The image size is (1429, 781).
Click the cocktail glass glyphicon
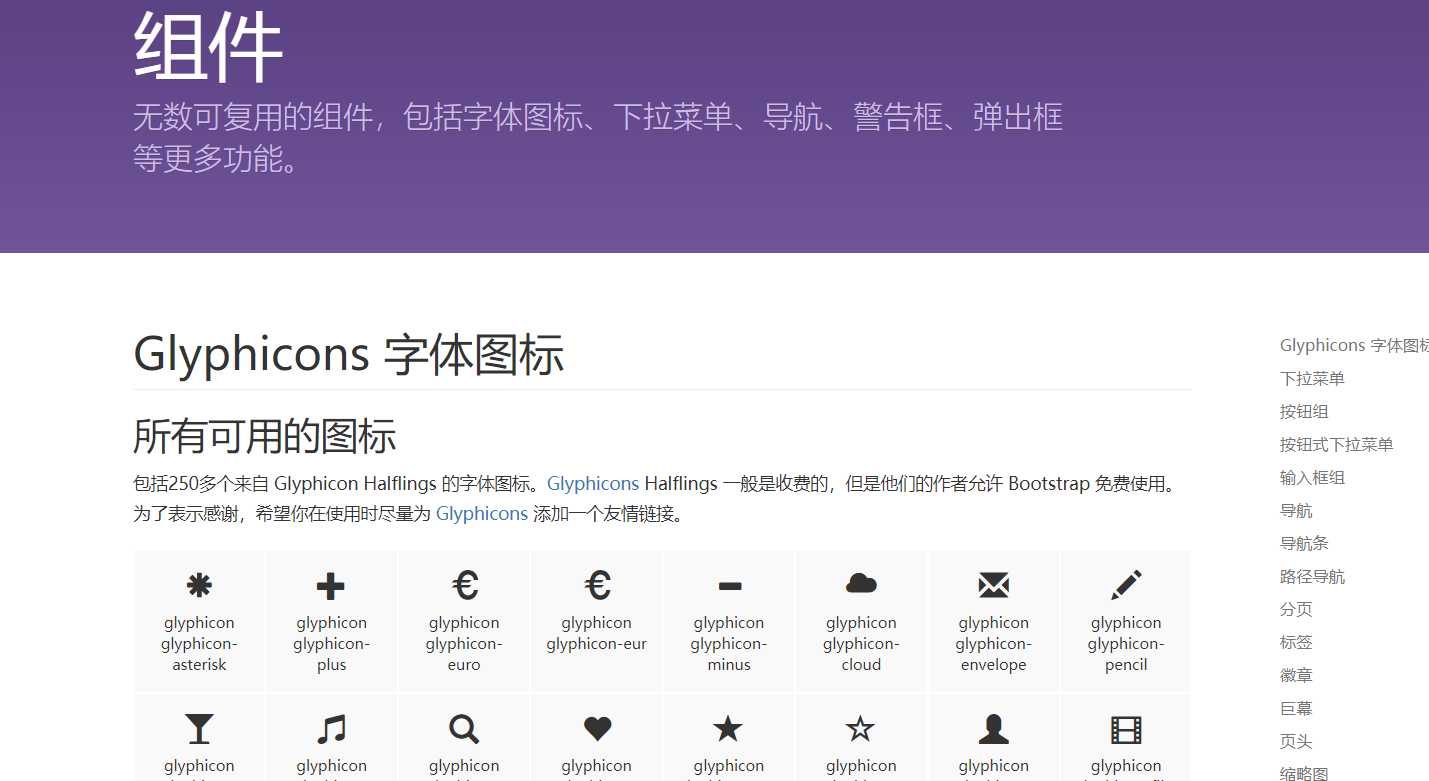tap(199, 729)
